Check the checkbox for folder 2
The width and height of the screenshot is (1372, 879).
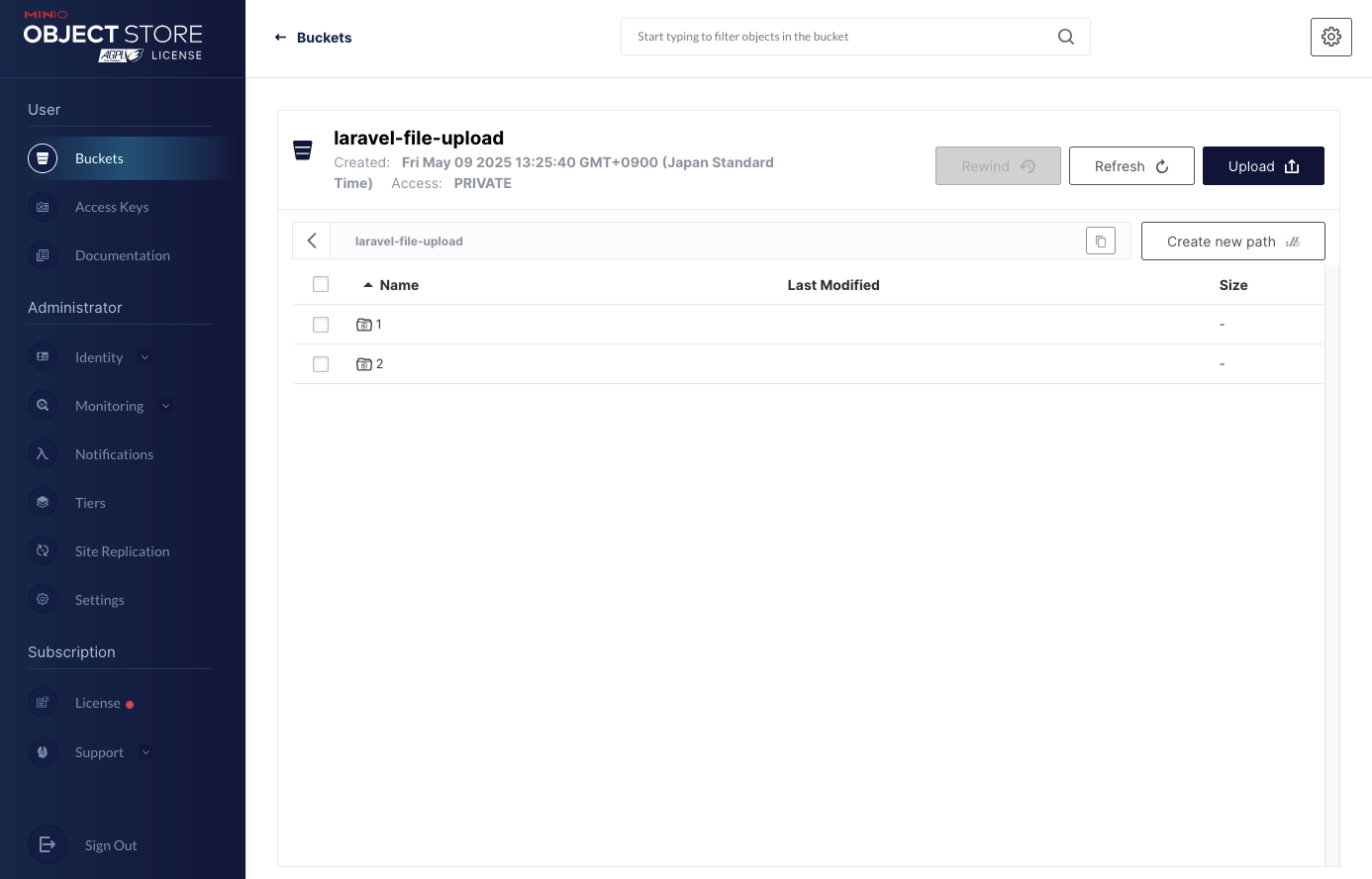pyautogui.click(x=321, y=364)
